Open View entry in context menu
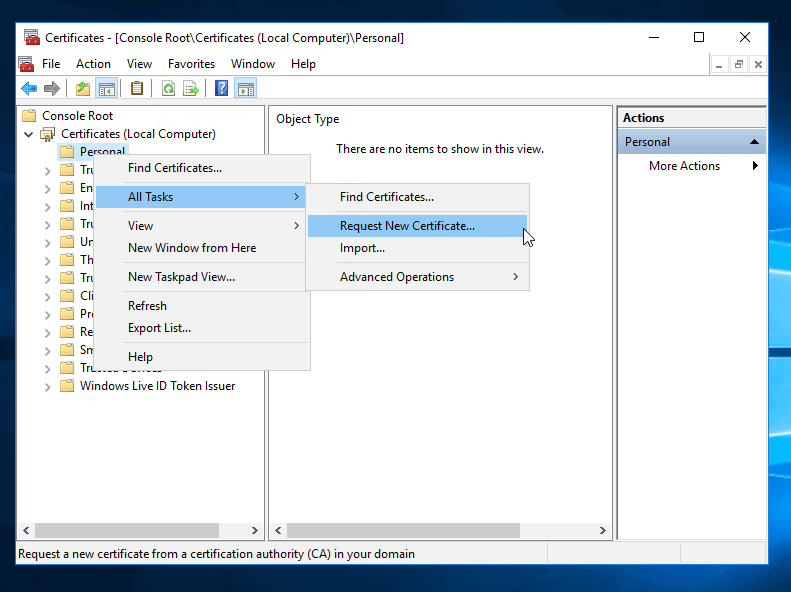 click(201, 226)
